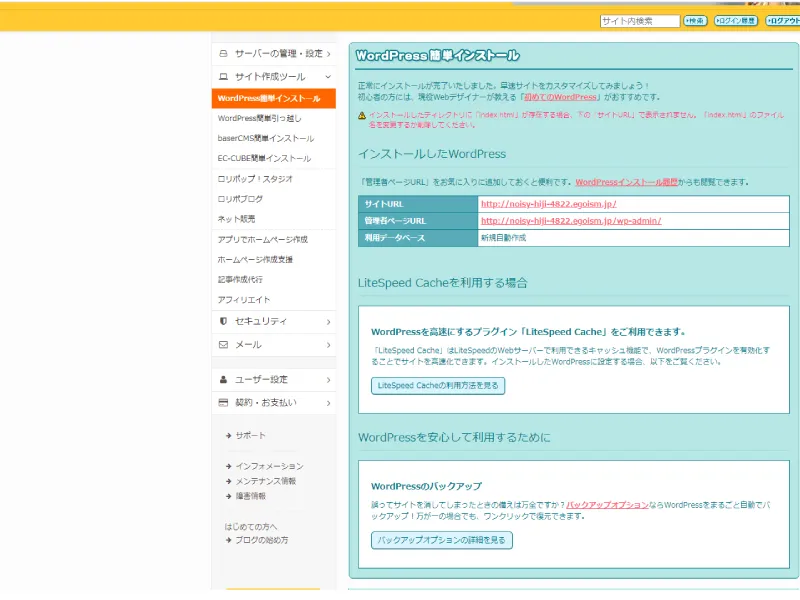Click the credit card icon beside 契約・お支払い

pyautogui.click(x=223, y=403)
